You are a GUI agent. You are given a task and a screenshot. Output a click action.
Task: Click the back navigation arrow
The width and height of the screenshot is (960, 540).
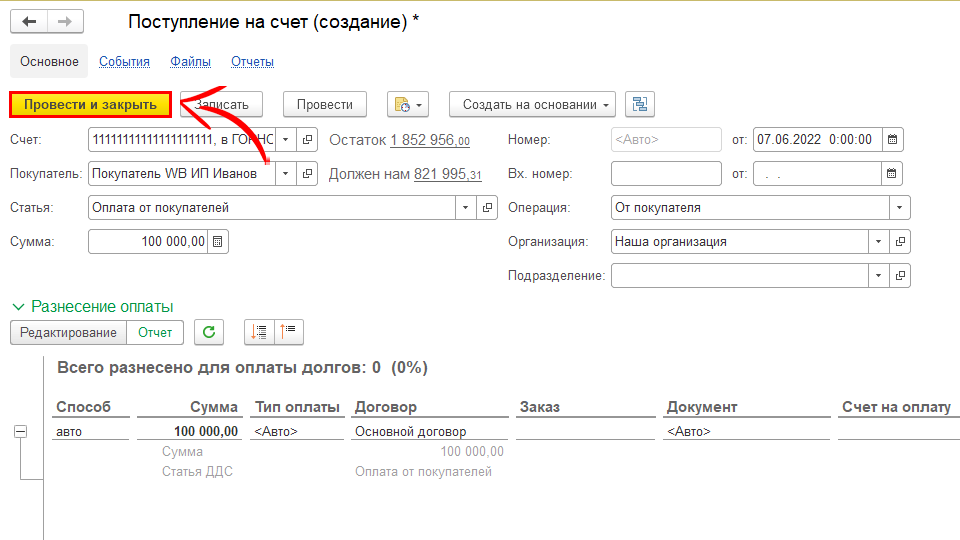pyautogui.click(x=29, y=22)
